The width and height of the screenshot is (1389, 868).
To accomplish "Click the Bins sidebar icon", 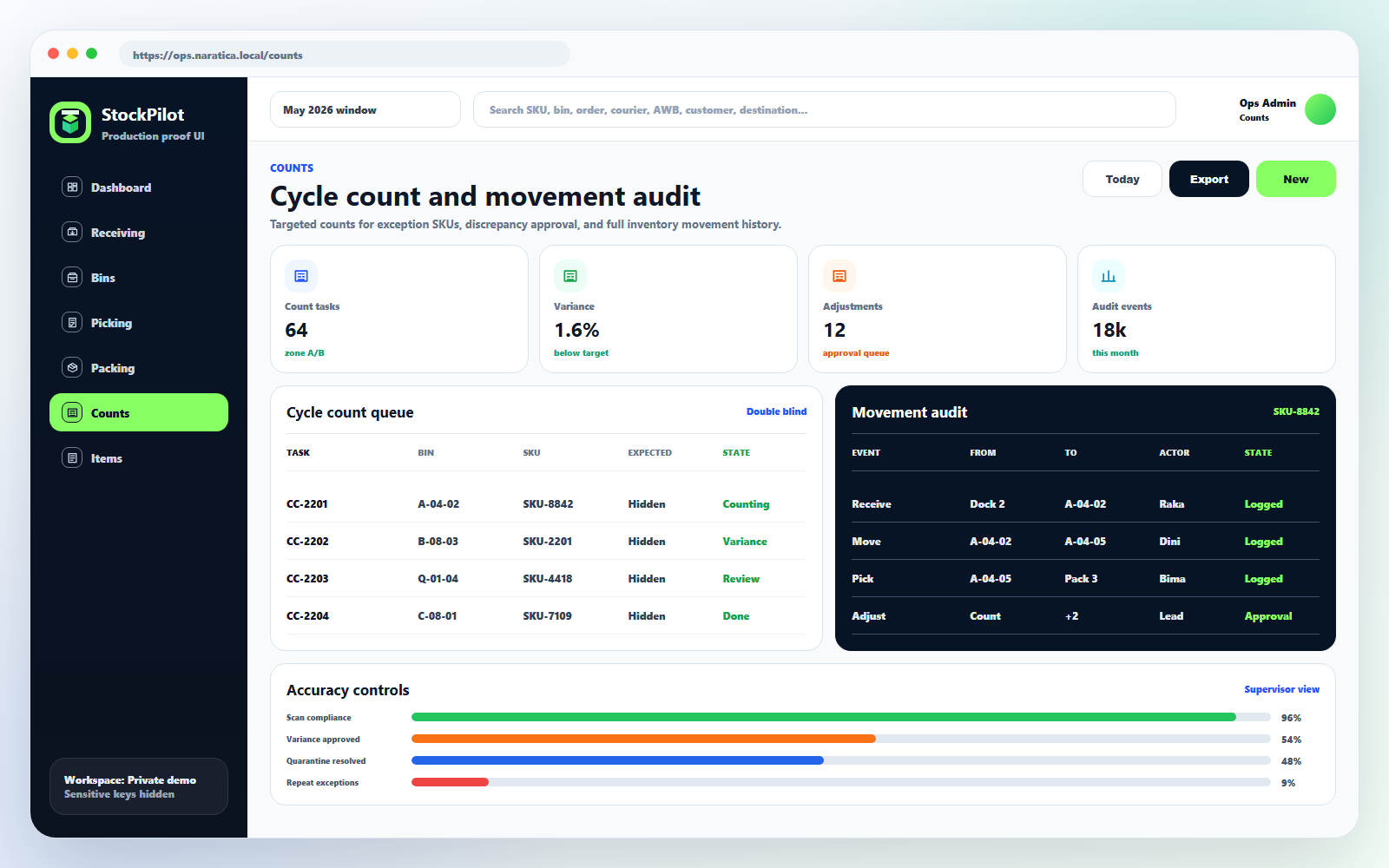I will pos(72,277).
